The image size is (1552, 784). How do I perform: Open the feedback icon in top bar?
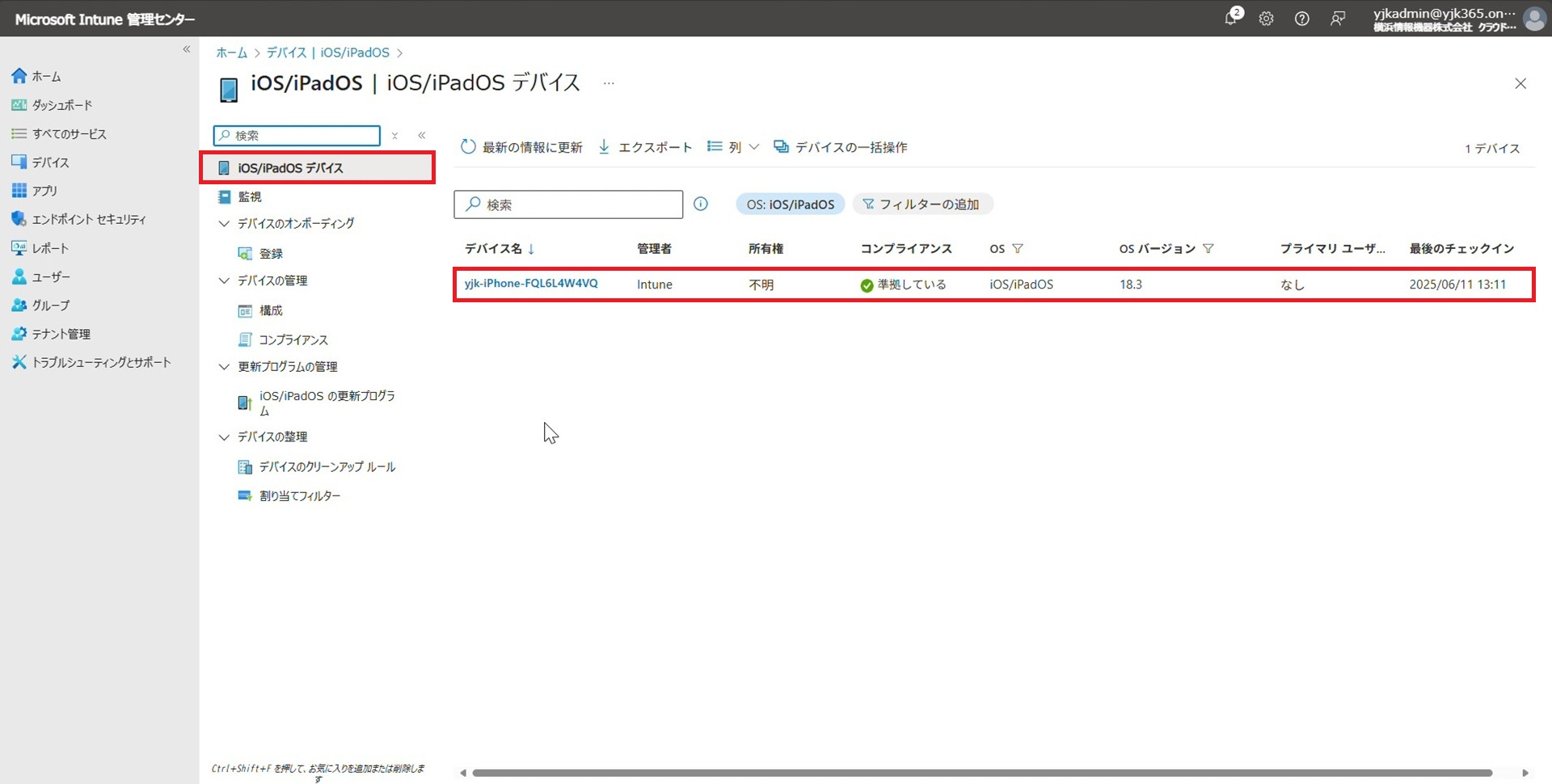[1338, 19]
